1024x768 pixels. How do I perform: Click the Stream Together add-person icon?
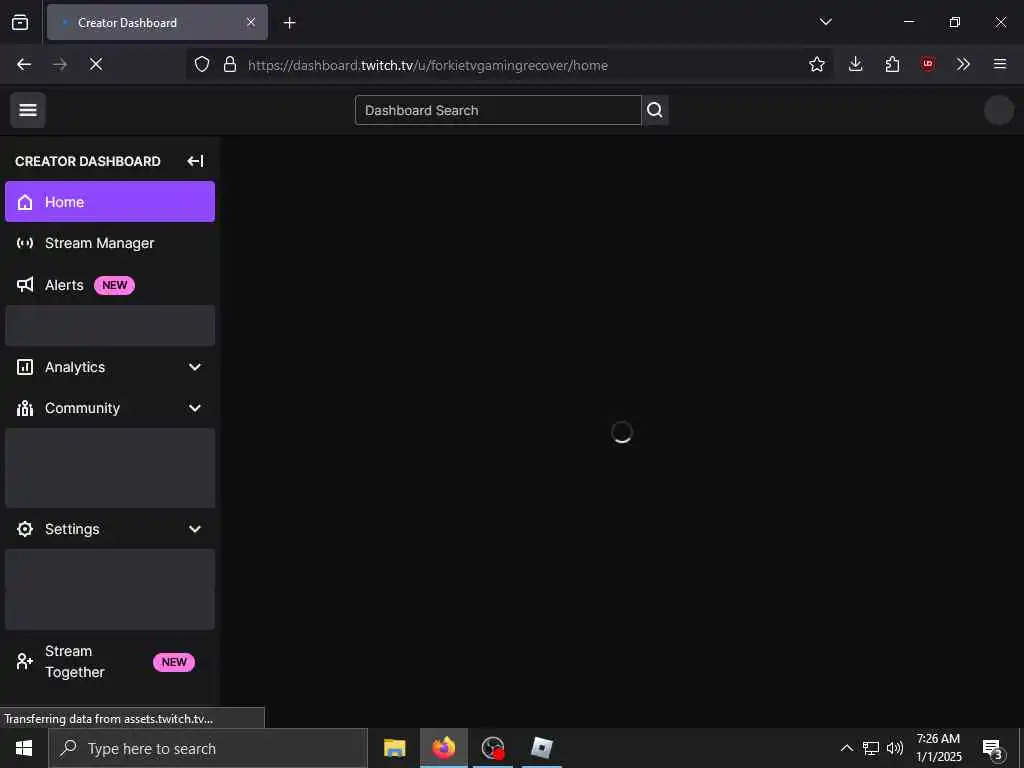(x=25, y=662)
